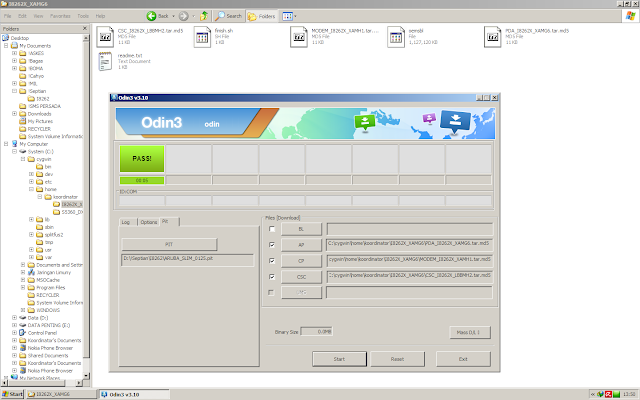This screenshot has height=400, width=640.
Task: Select the I8262 folder in tree
Action: (x=42, y=99)
